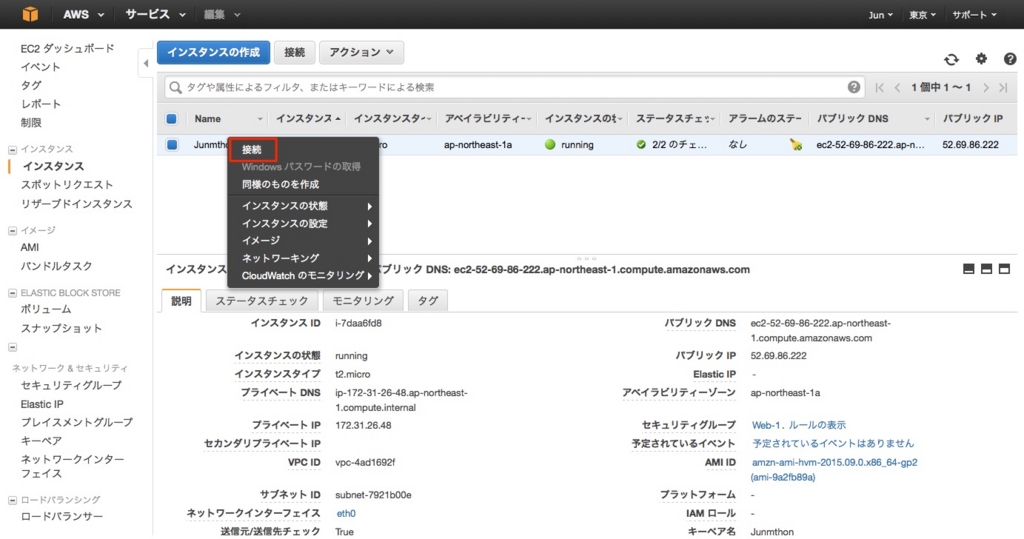Image resolution: width=1024 pixels, height=539 pixels.
Task: Click the インスタンスの作成 button
Action: (x=213, y=52)
